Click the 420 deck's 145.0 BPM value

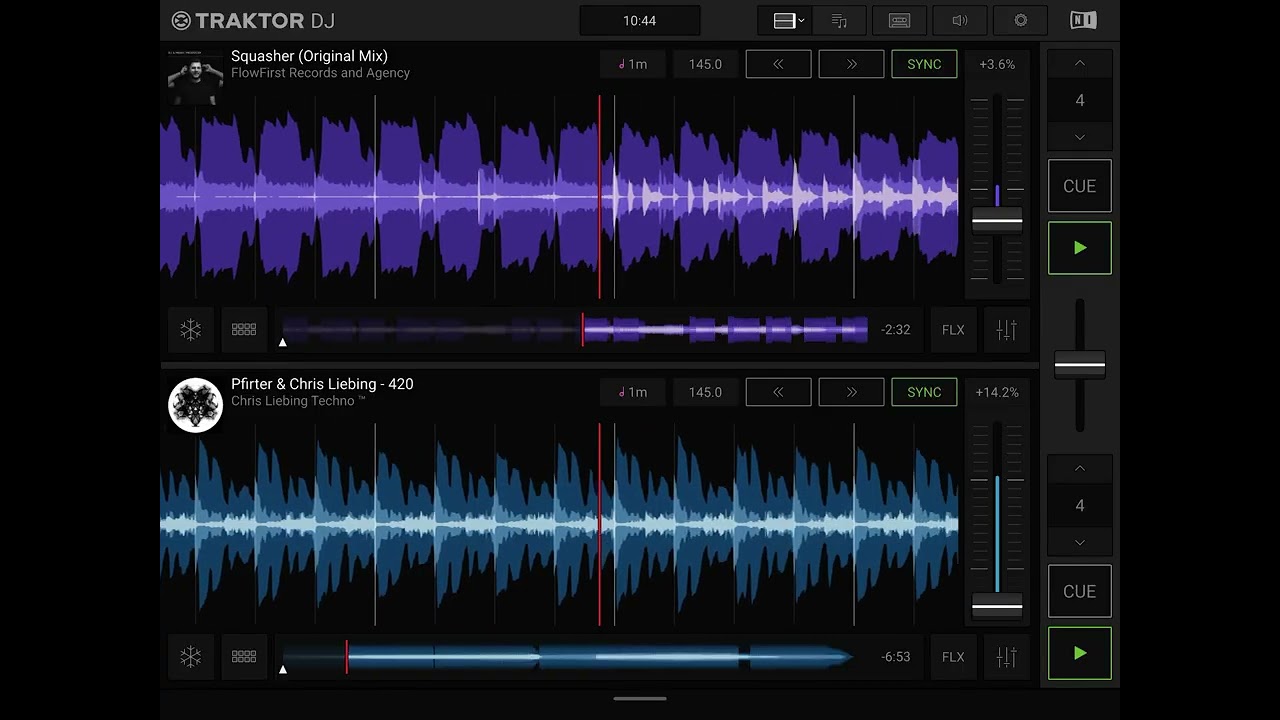tap(705, 392)
